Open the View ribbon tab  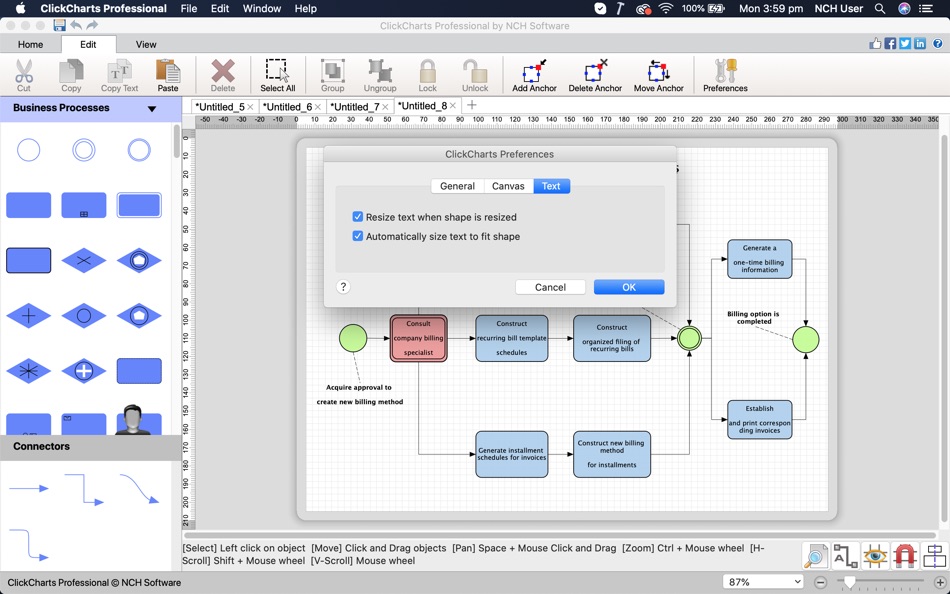tap(146, 44)
